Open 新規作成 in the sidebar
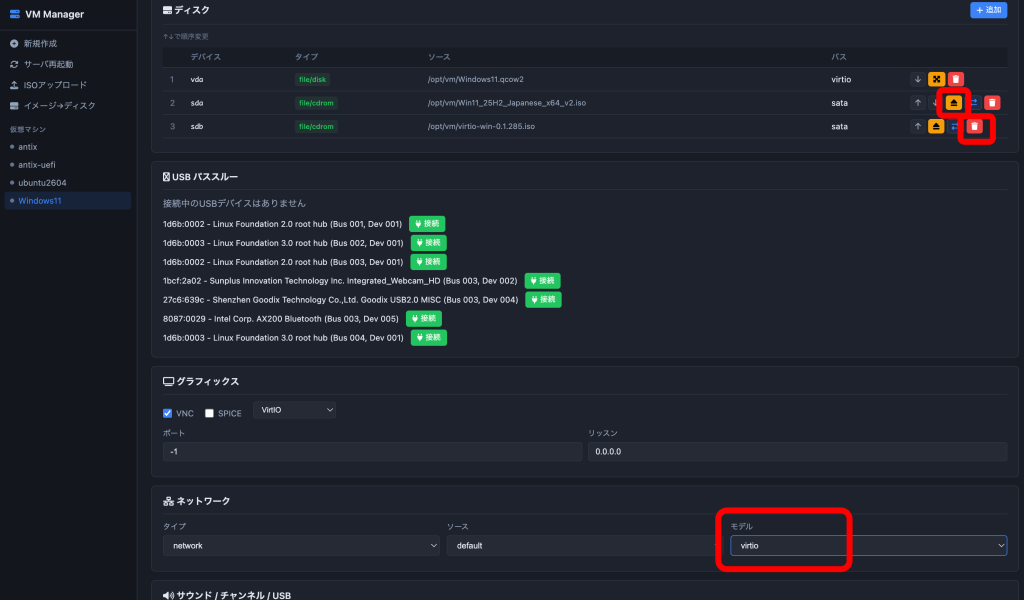Image resolution: width=1024 pixels, height=600 pixels. tap(40, 44)
